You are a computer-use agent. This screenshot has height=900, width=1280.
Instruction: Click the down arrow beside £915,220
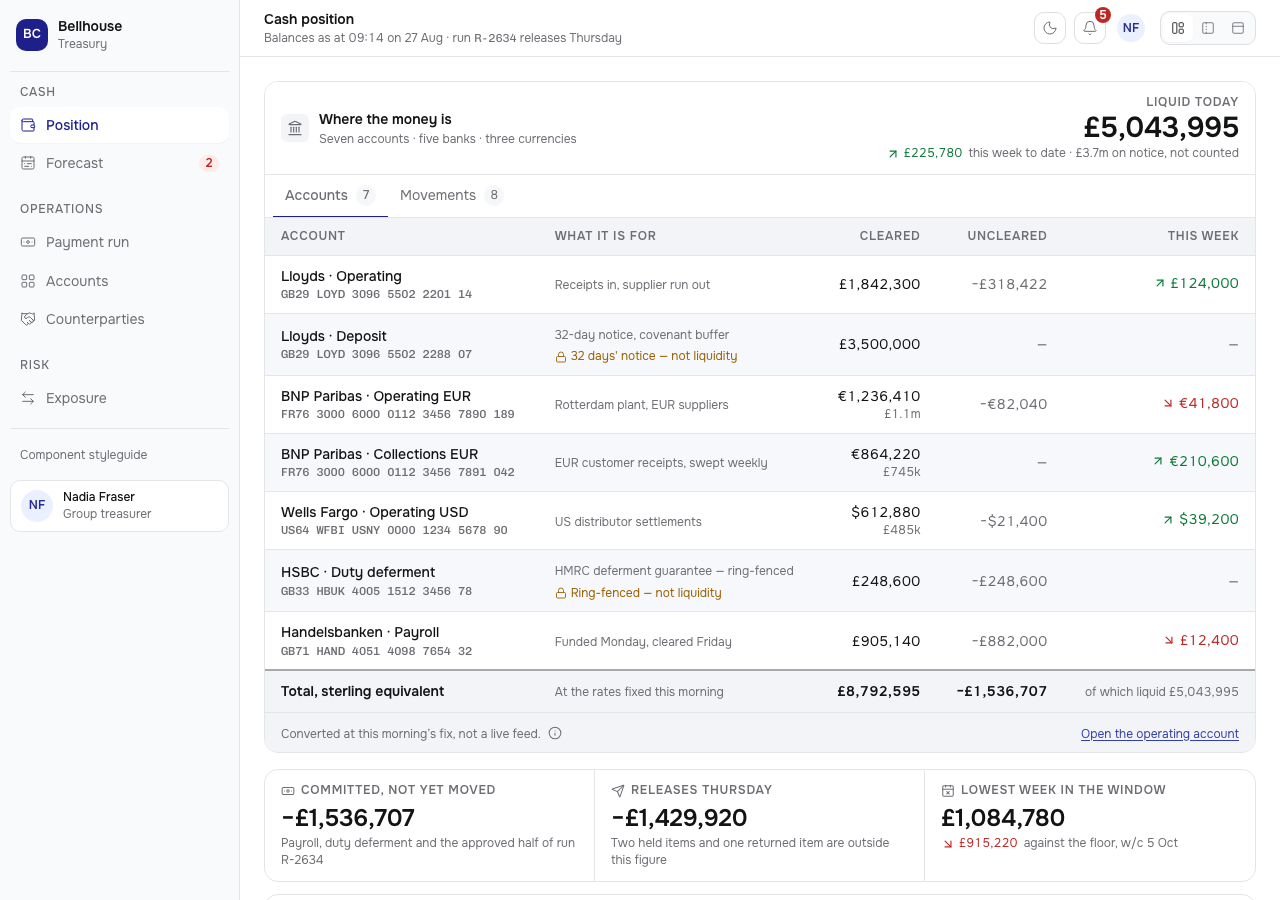(947, 843)
